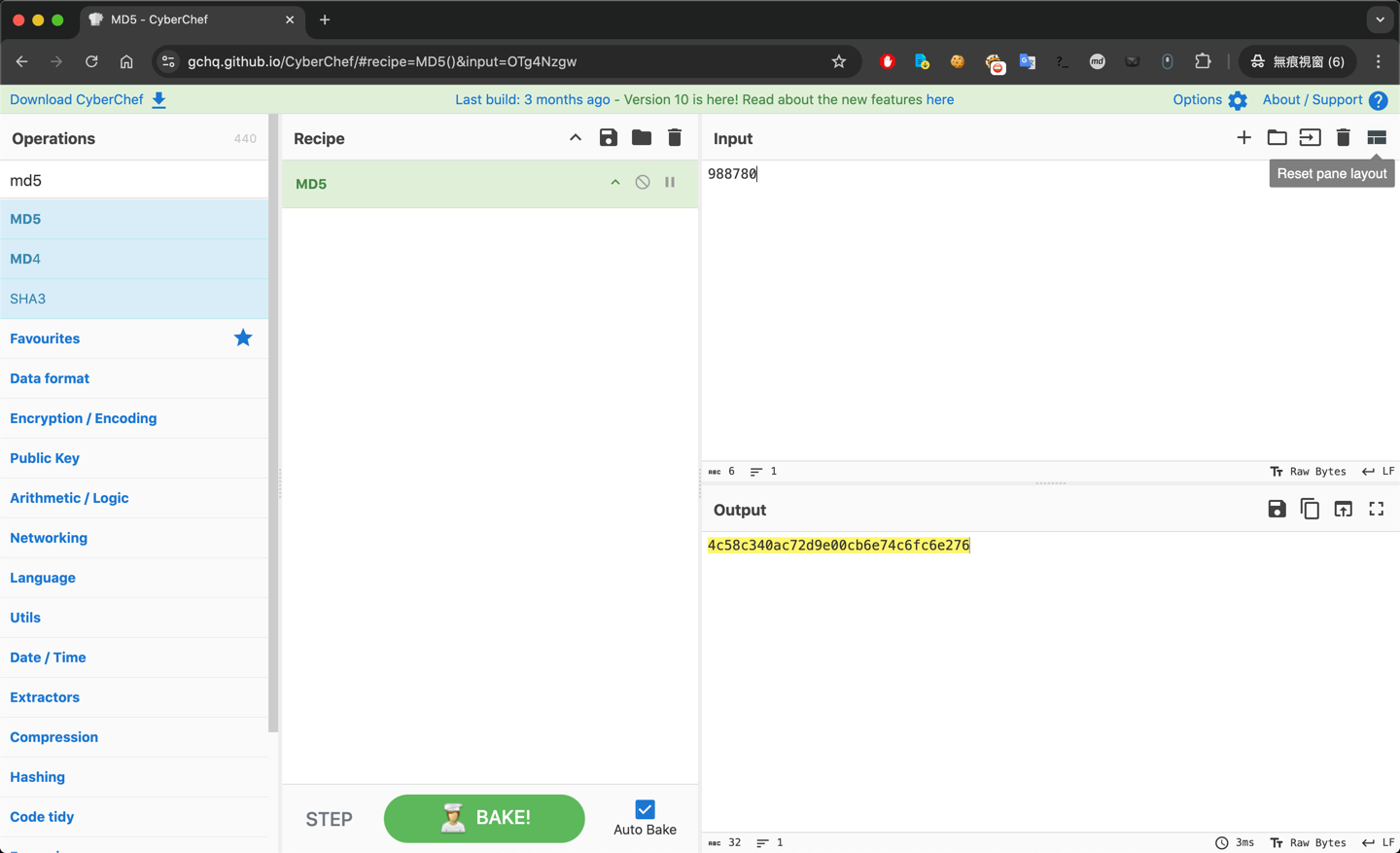Set a breakpoint on the MD5 operation
The height and width of the screenshot is (853, 1400).
tap(670, 183)
